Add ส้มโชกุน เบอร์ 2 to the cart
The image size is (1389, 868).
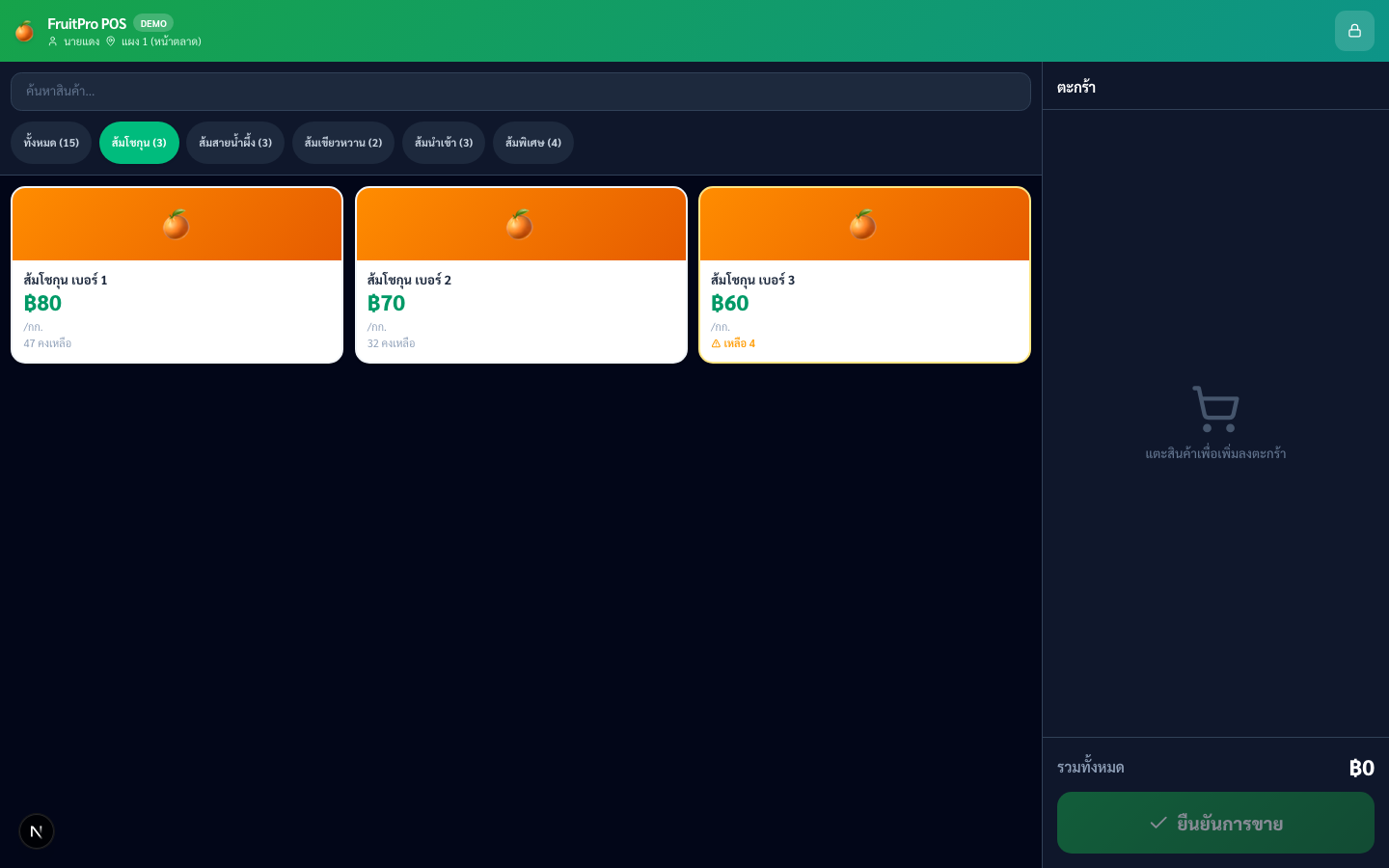521,275
